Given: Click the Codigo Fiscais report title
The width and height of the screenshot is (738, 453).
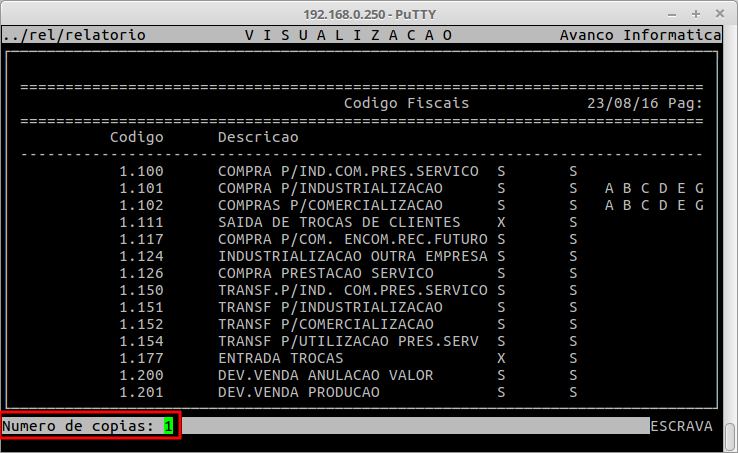Looking at the screenshot, I should pyautogui.click(x=406, y=103).
